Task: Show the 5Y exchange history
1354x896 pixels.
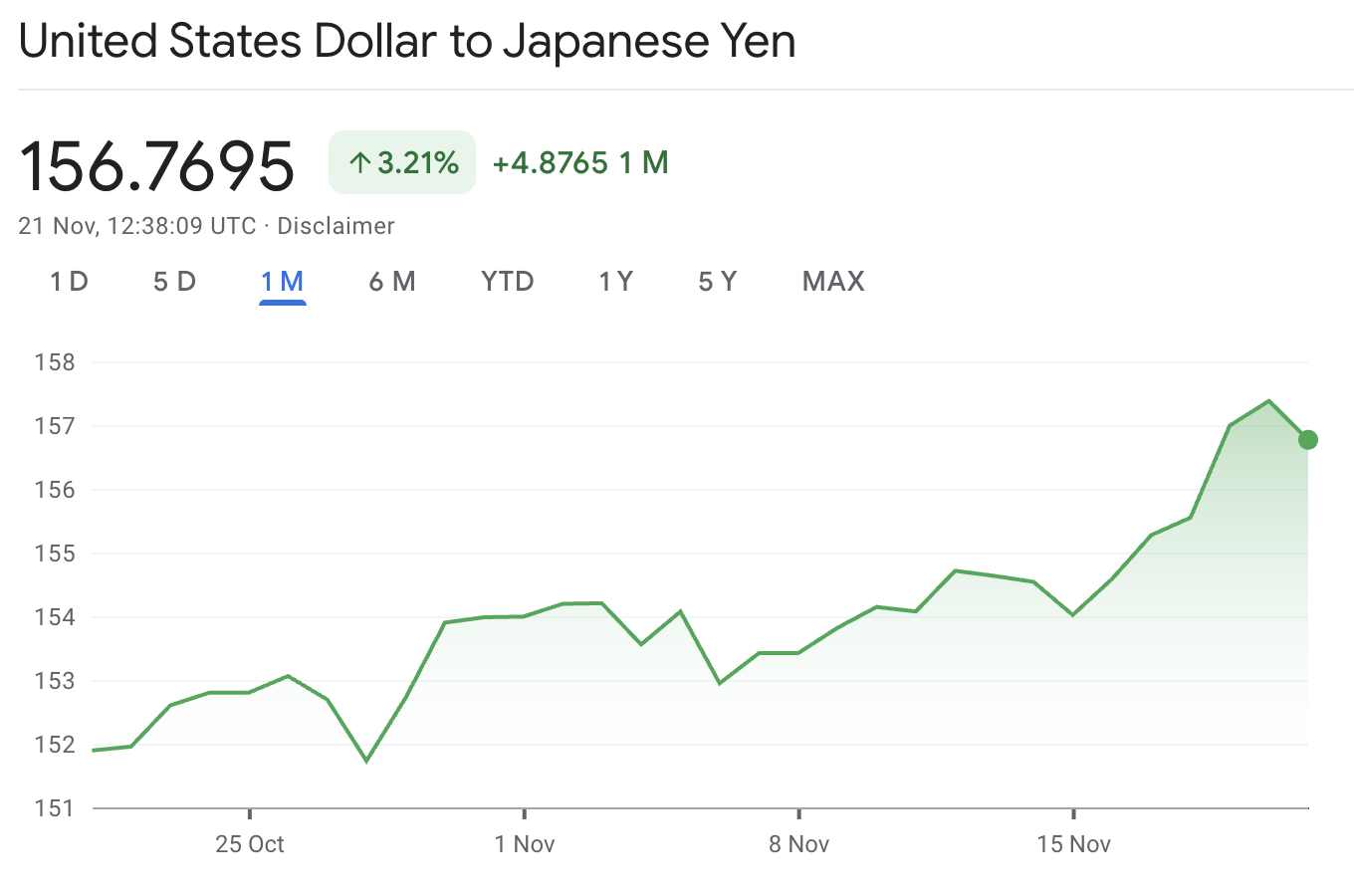Action: coord(717,282)
